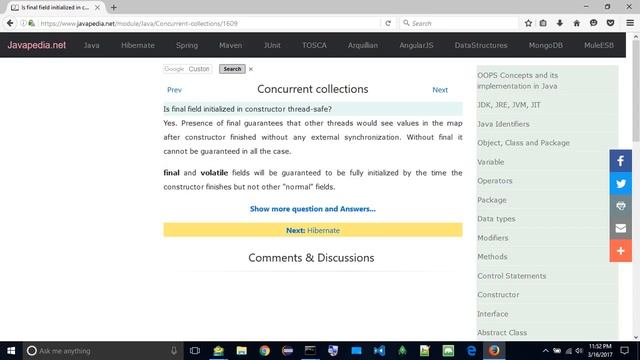Click the browser URL address bar
The image size is (640, 360).
tap(208, 23)
